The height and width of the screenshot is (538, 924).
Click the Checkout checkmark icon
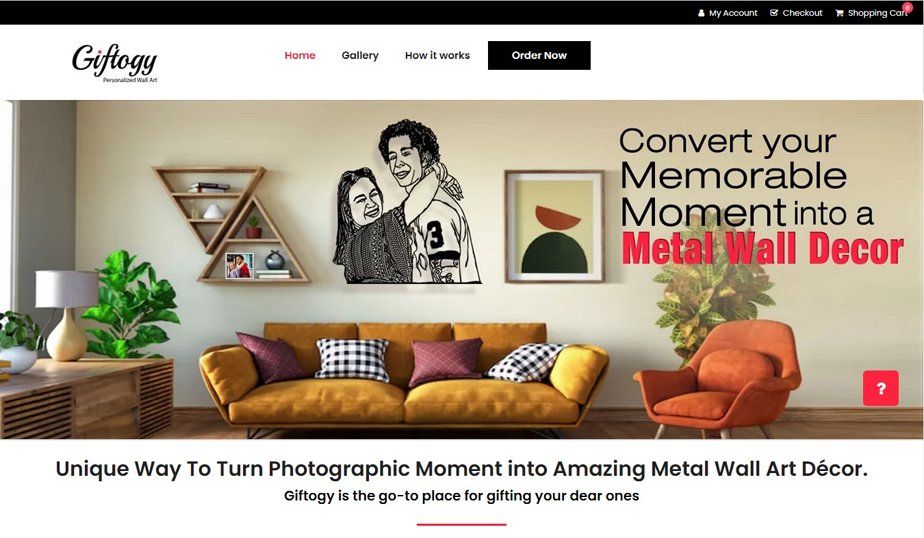[x=774, y=12]
